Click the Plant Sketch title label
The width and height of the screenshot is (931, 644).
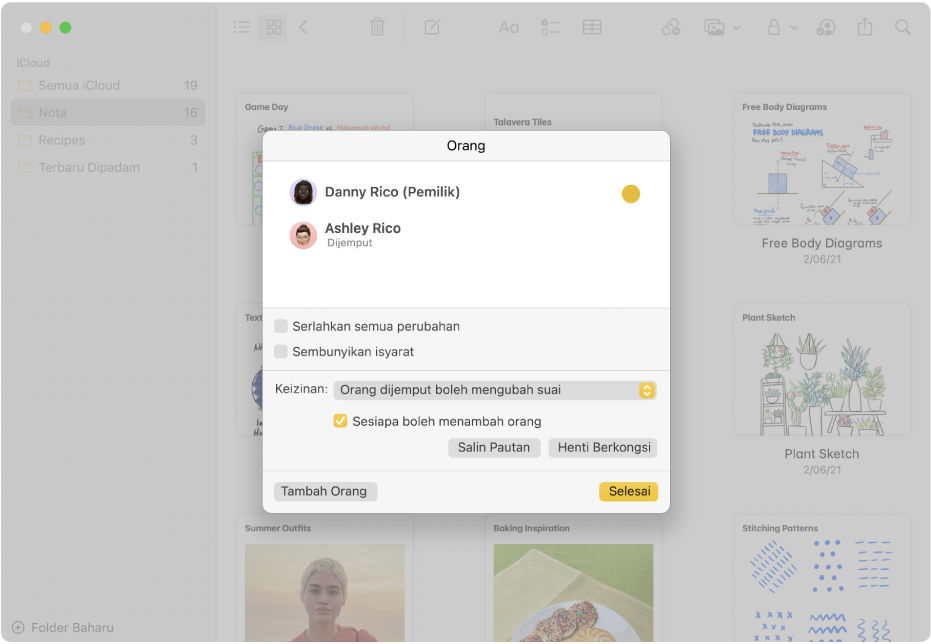coord(822,453)
